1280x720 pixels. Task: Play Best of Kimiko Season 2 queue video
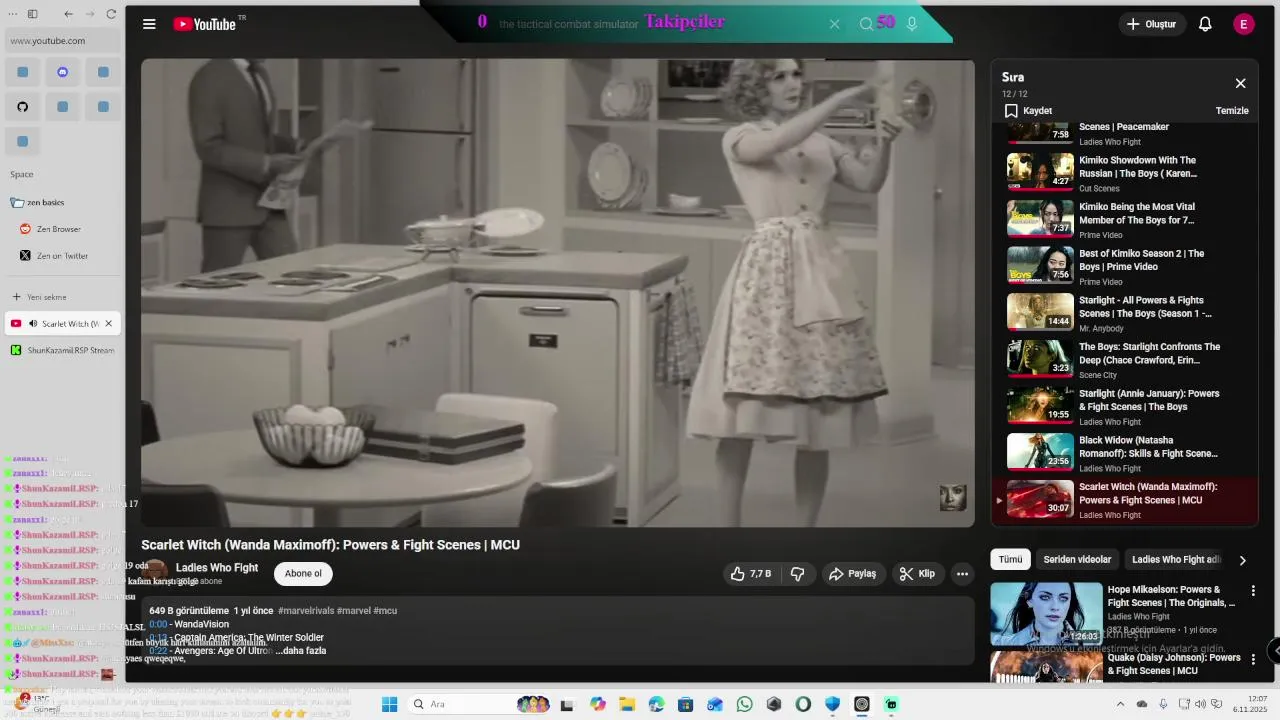coord(1127,266)
